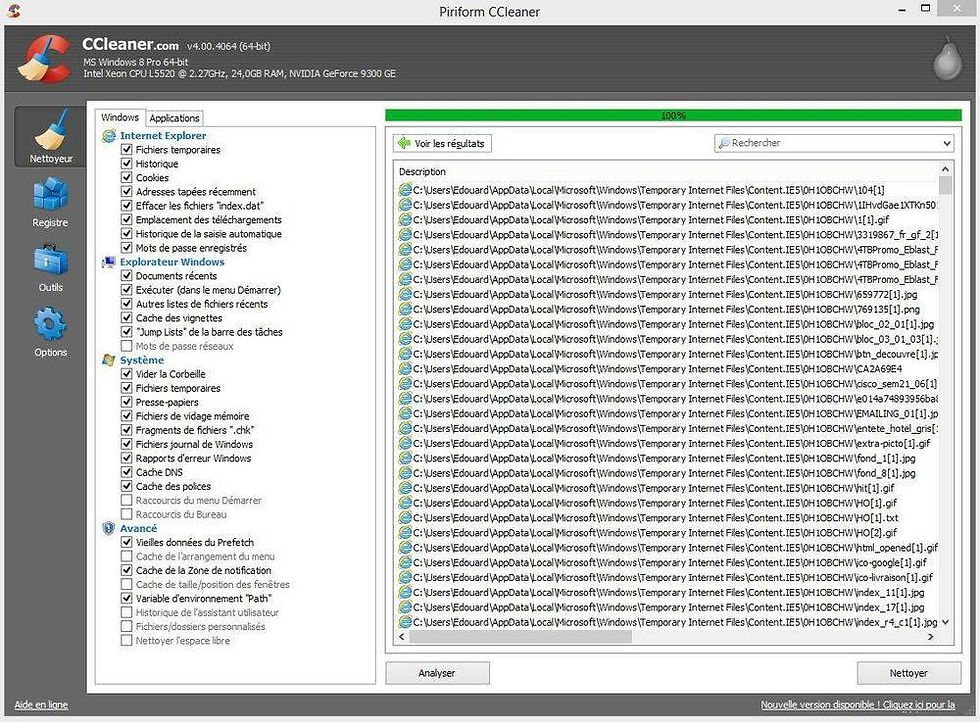Click the CCleaner logo in the header

pyautogui.click(x=44, y=60)
